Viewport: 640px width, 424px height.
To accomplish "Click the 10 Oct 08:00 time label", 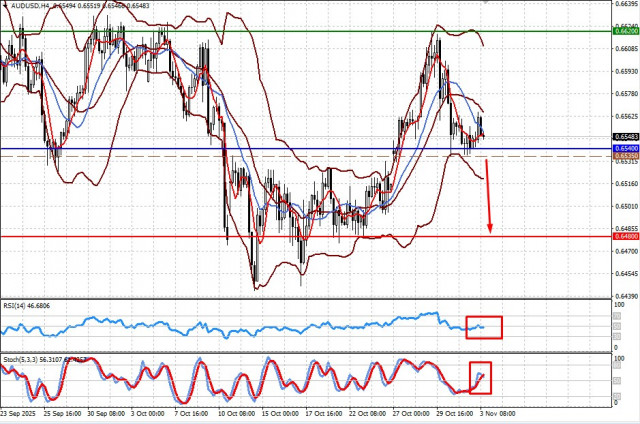I will click(237, 413).
